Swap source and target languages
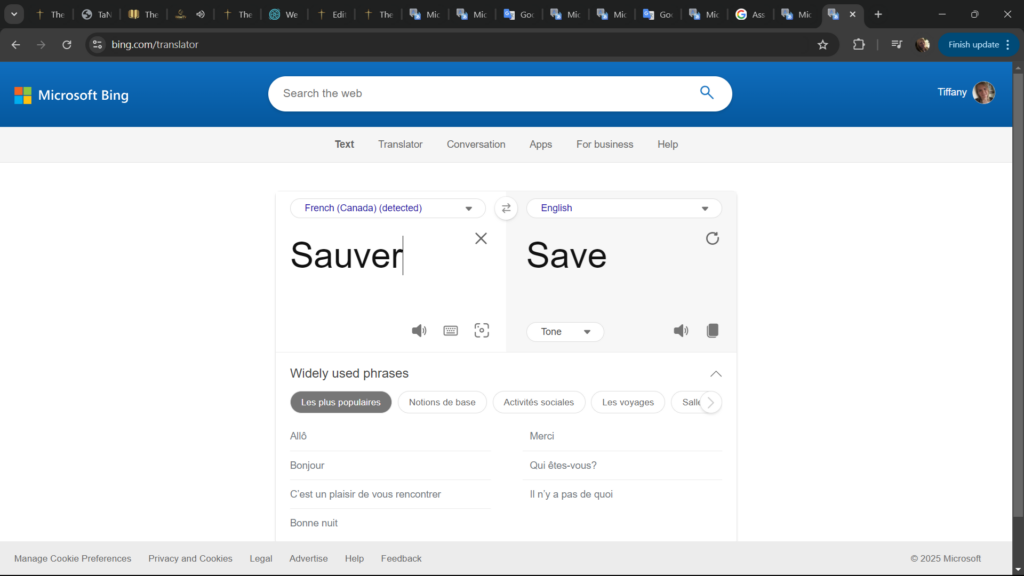Screen dimensions: 1024x576 click(x=506, y=208)
